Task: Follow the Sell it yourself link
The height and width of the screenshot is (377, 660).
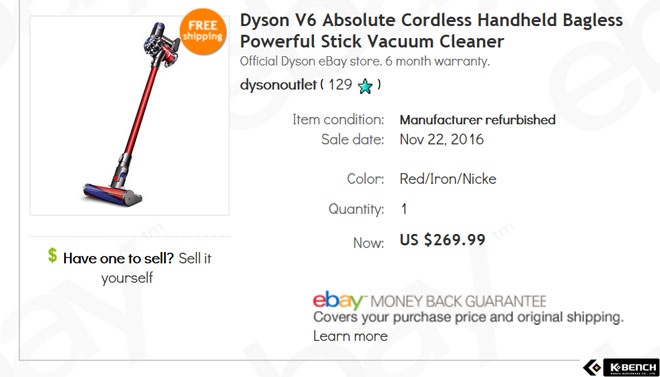Action: (156, 268)
